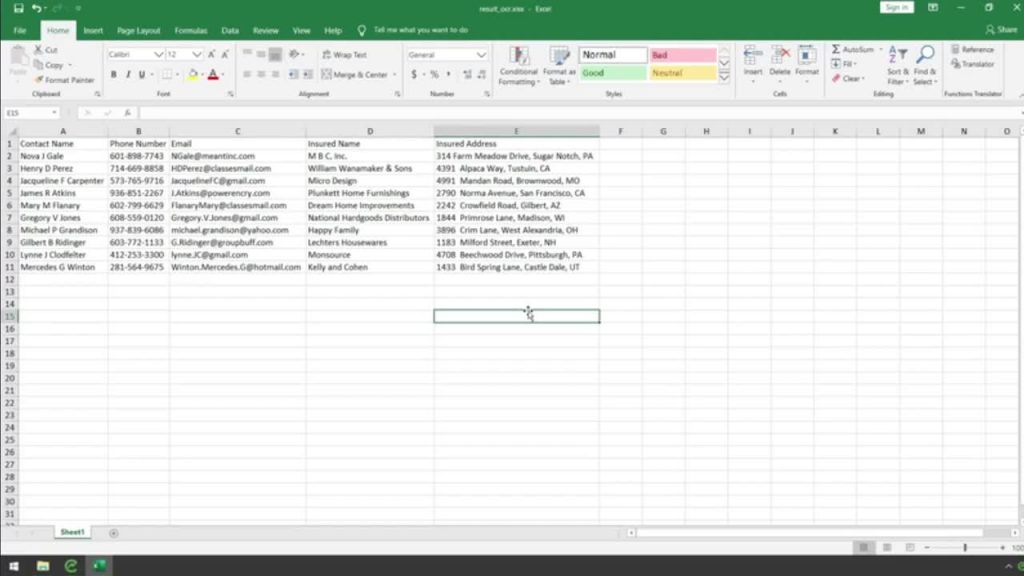Expand the Merge & Center dropdown arrow
The height and width of the screenshot is (576, 1024).
tap(394, 74)
